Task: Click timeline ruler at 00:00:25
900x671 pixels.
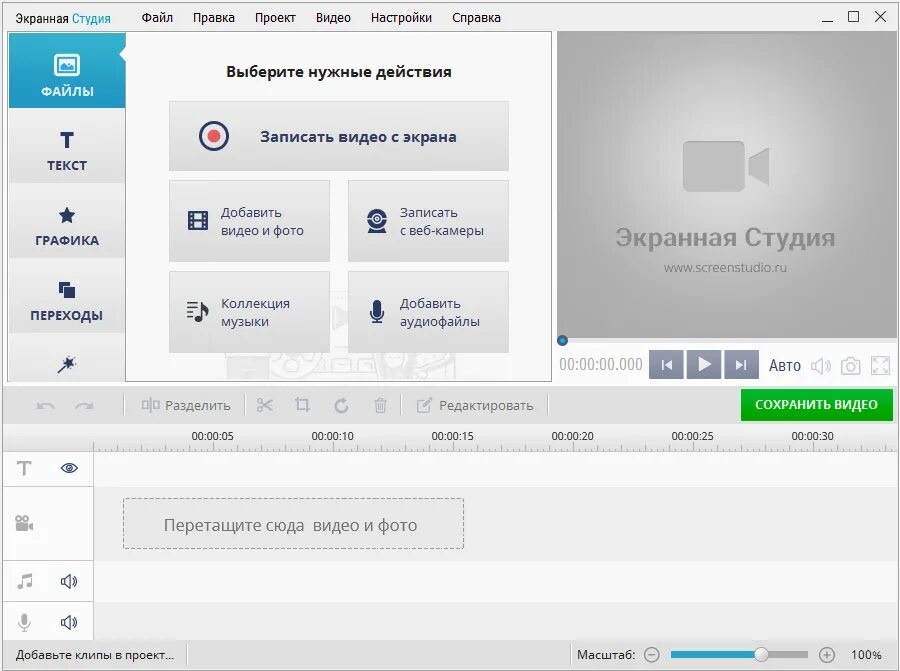Action: (693, 436)
